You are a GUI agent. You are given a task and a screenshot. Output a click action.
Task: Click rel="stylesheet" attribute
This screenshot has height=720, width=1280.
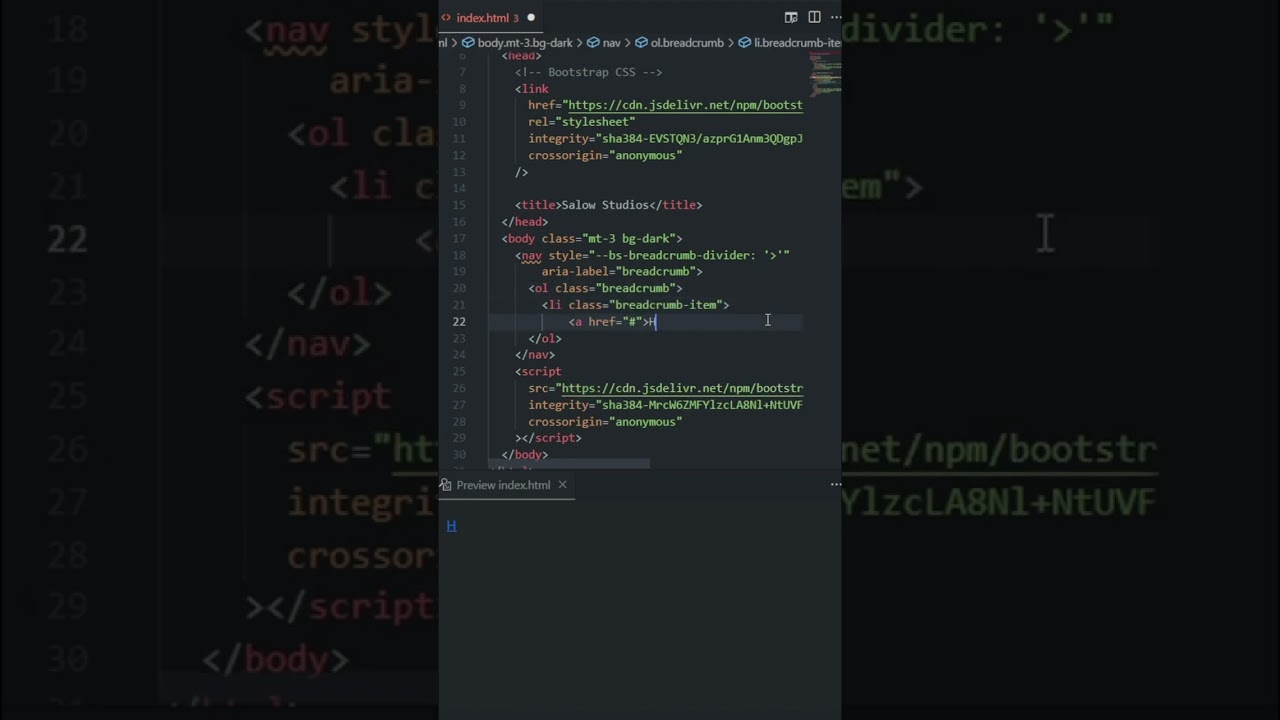pyautogui.click(x=582, y=122)
